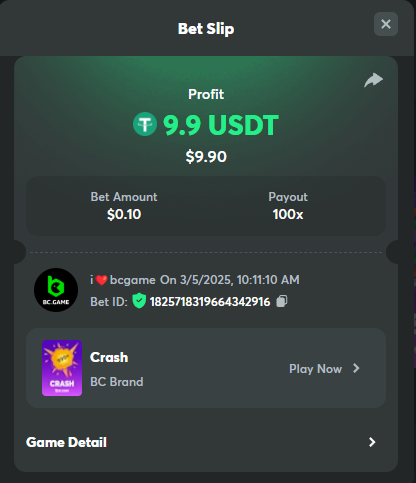
Task: Click the share arrow icon
Action: [x=373, y=80]
